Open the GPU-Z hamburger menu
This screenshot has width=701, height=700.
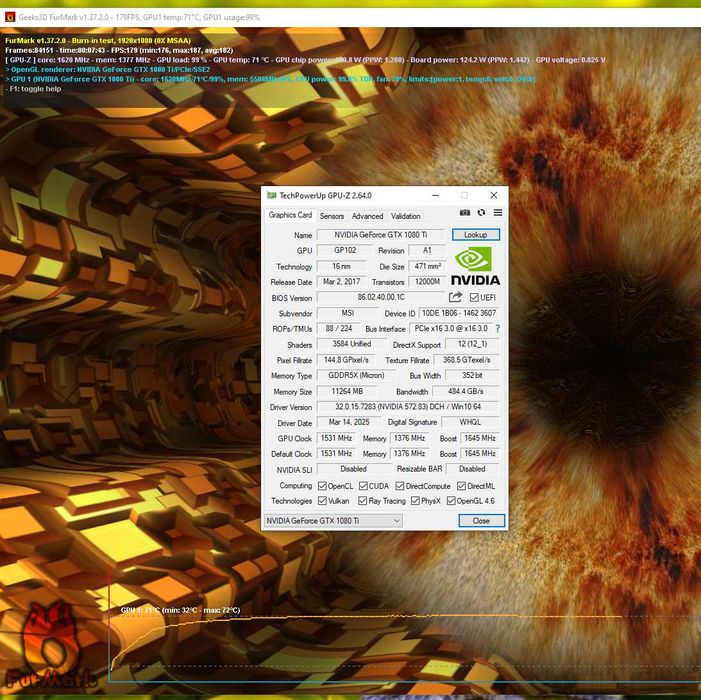click(x=497, y=213)
